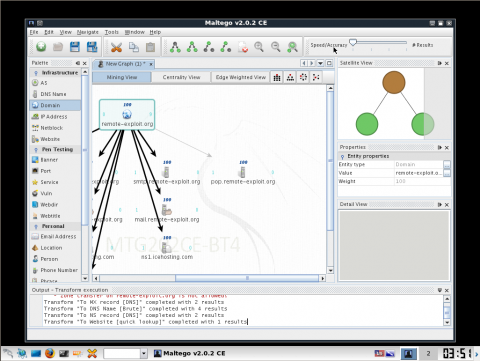Viewport: 480px width, 361px height.
Task: Select the block layout icon
Action: pos(277,77)
